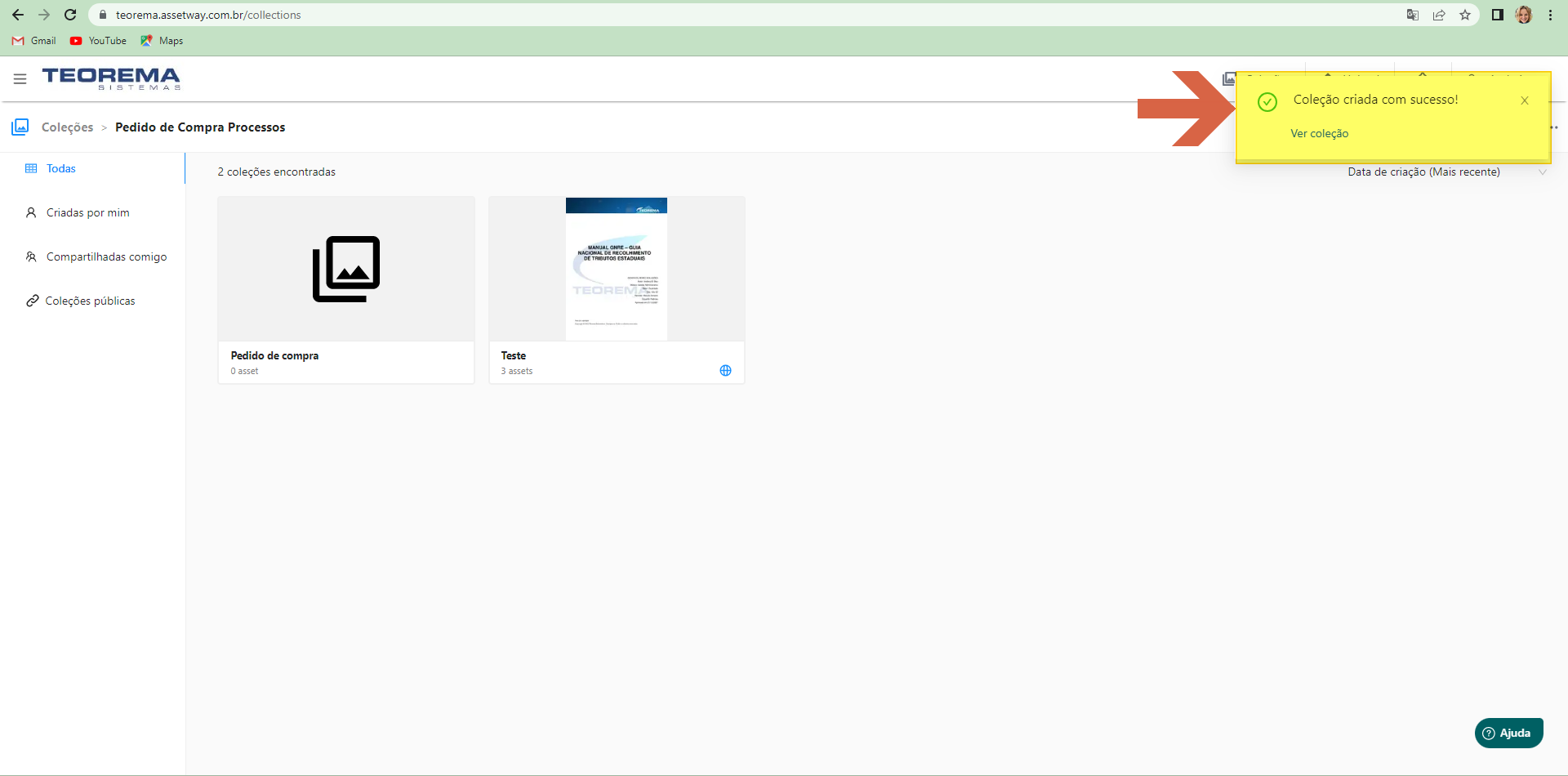Open the Chrome profile avatar

pyautogui.click(x=1524, y=15)
